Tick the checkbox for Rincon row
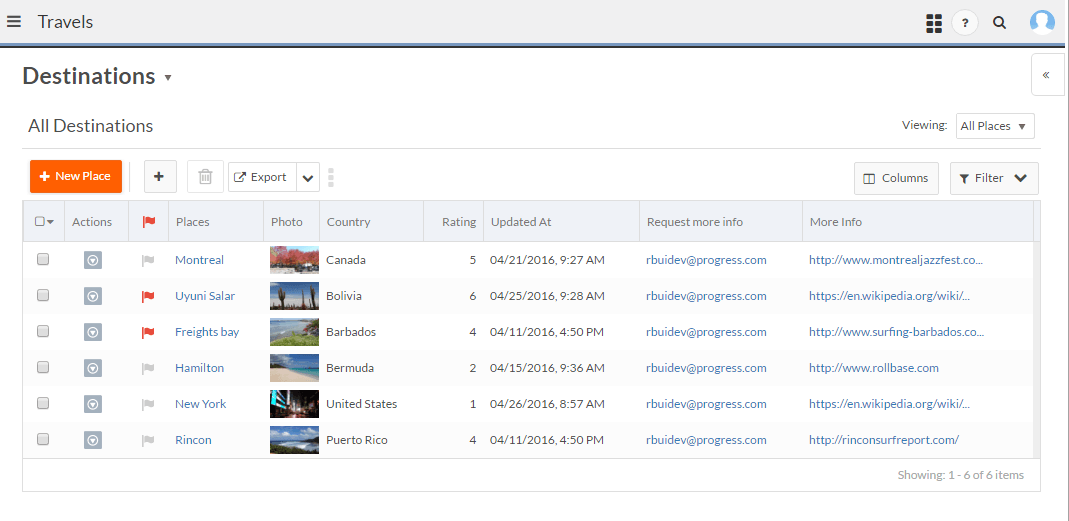 coord(43,440)
